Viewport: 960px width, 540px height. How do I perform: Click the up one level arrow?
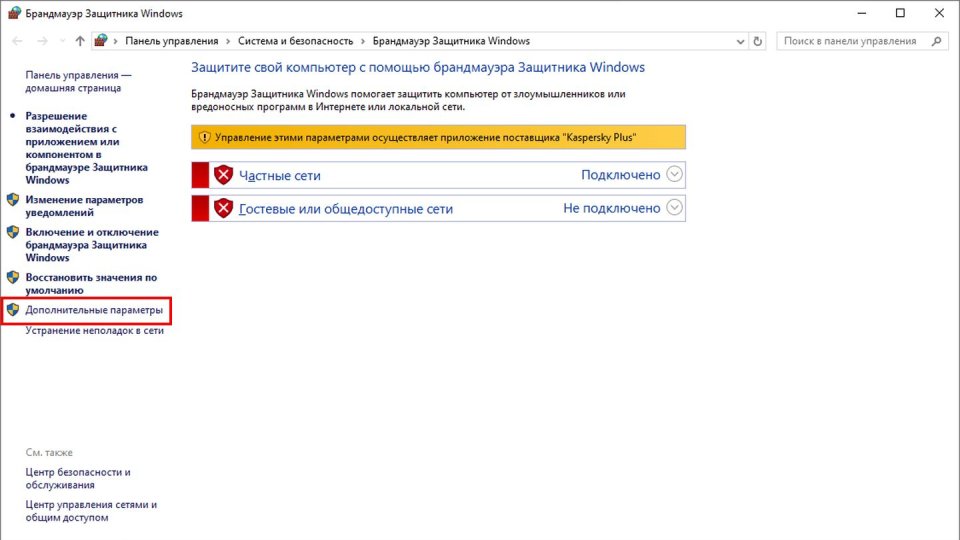80,41
